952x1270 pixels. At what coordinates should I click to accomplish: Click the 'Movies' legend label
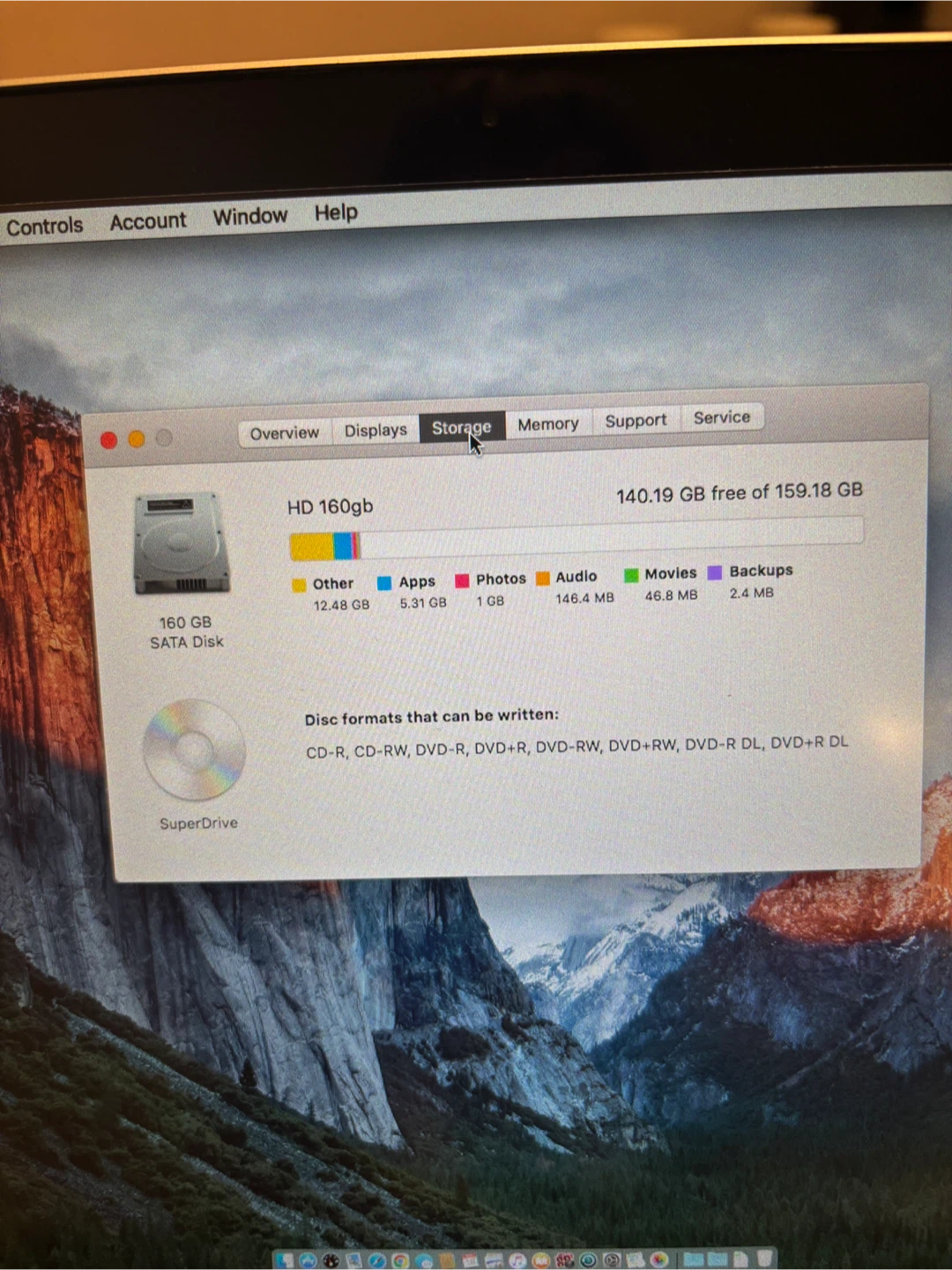[x=671, y=574]
